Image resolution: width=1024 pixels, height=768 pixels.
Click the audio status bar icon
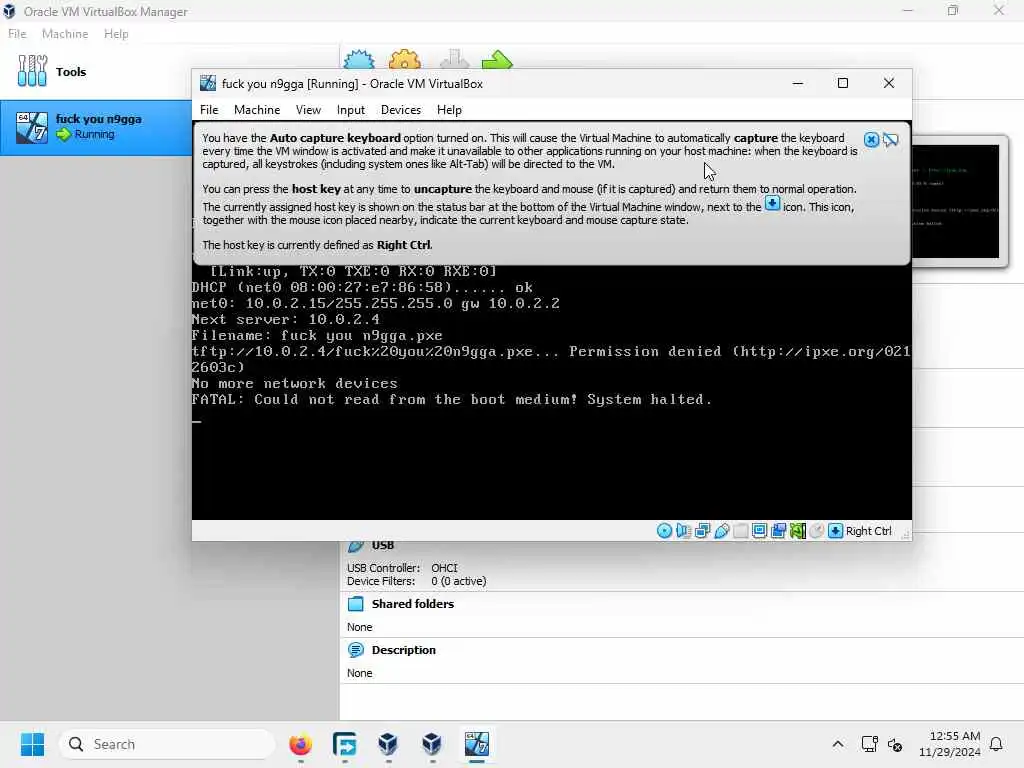pyautogui.click(x=683, y=531)
